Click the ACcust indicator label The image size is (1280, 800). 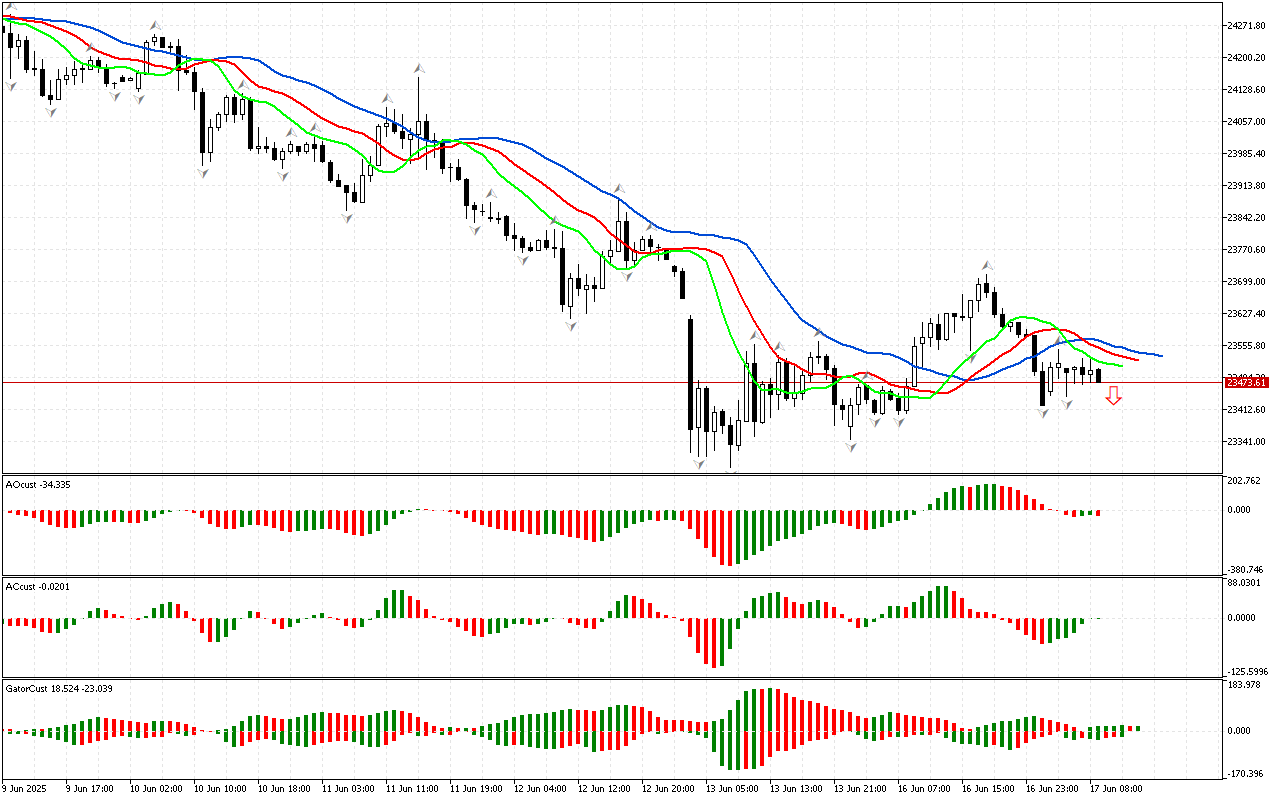pyautogui.click(x=36, y=586)
